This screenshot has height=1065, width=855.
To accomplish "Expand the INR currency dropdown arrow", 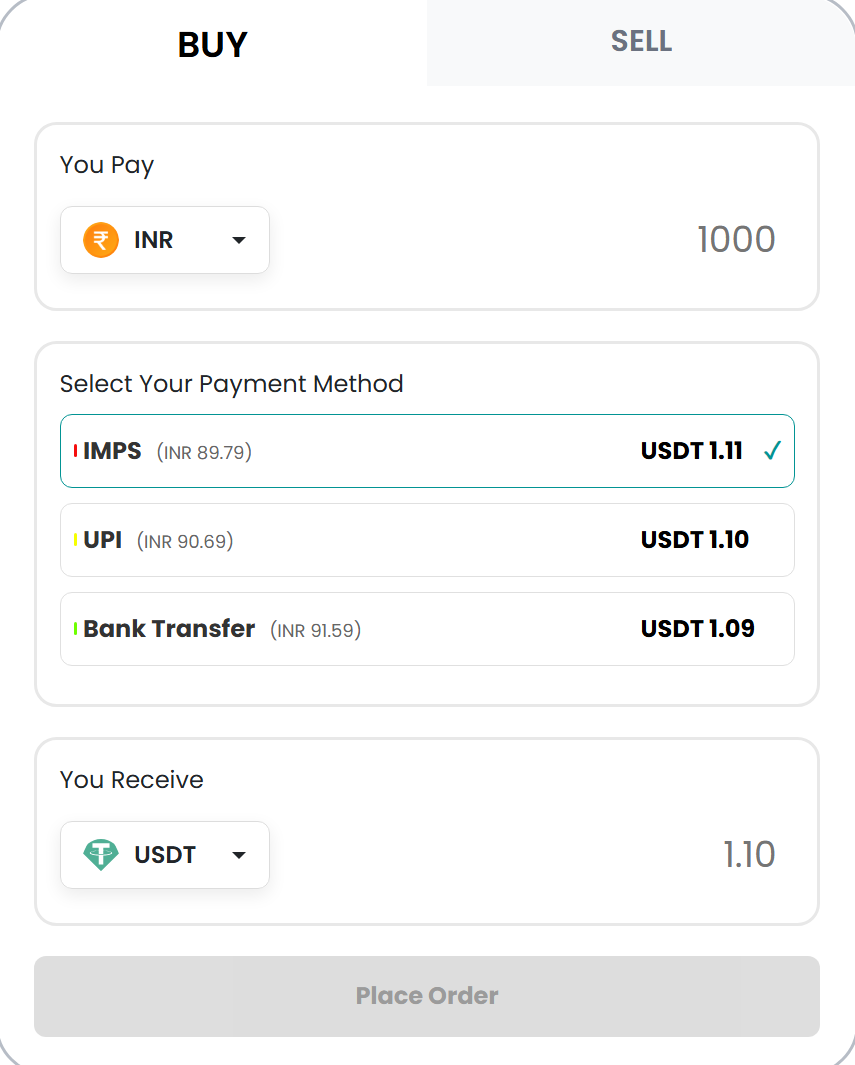I will point(239,240).
